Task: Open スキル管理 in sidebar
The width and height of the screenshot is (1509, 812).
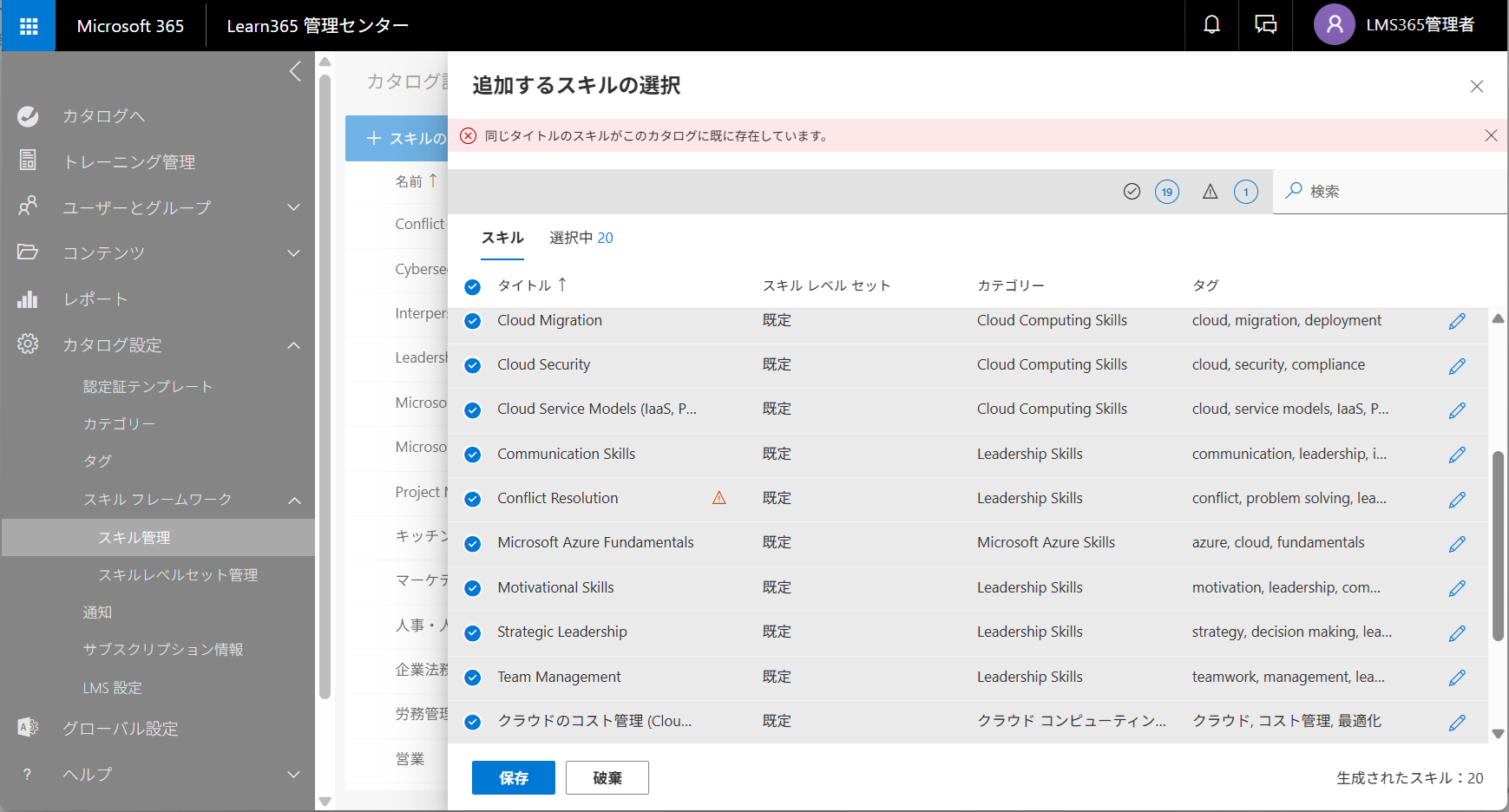Action: pos(158,538)
